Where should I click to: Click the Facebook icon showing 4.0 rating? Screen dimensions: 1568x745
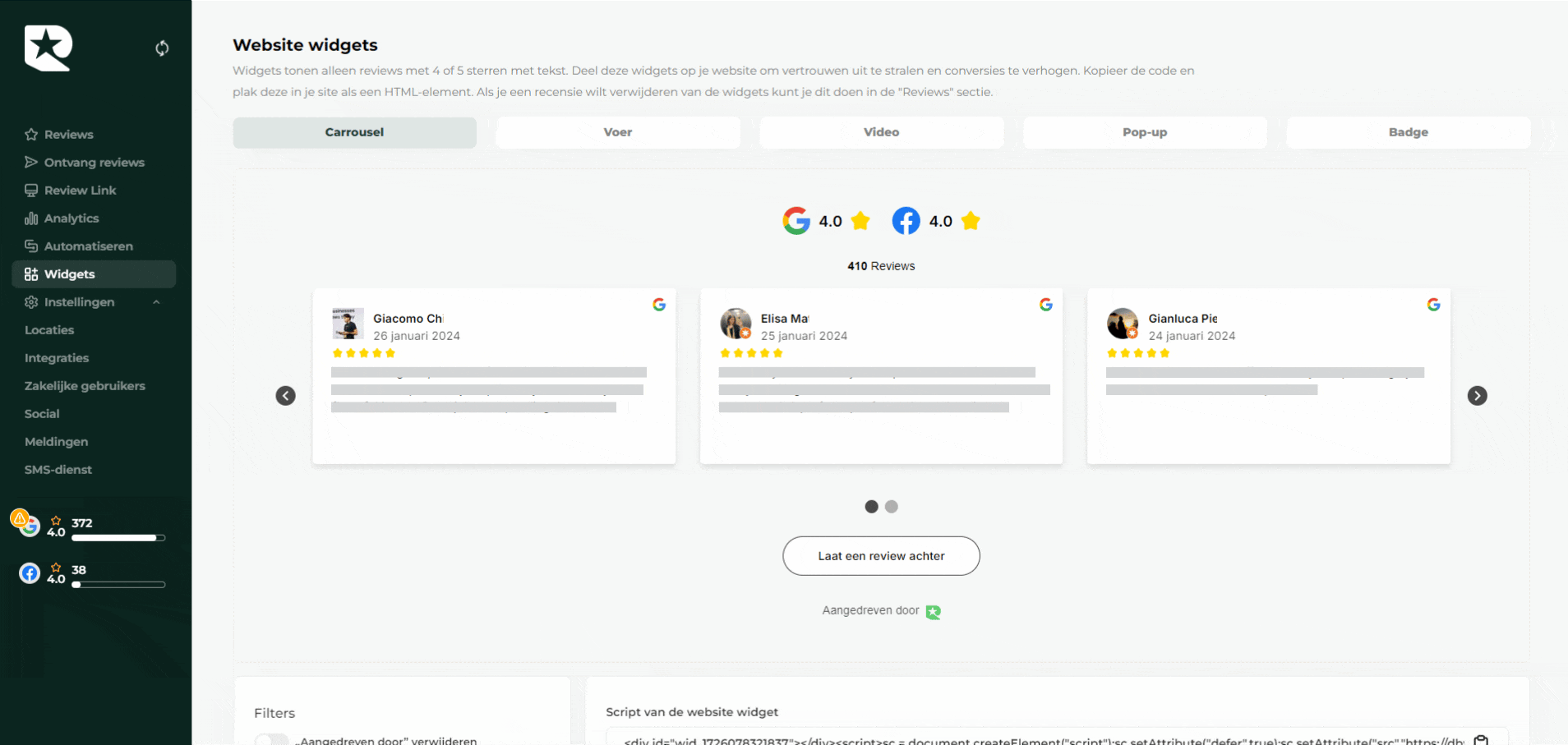click(905, 220)
